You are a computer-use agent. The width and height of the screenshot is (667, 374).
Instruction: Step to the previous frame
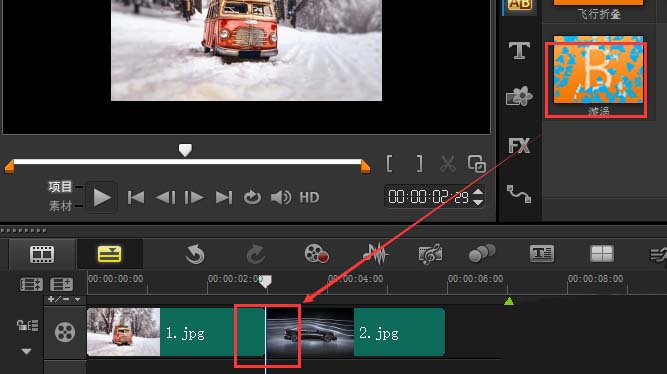pos(165,197)
